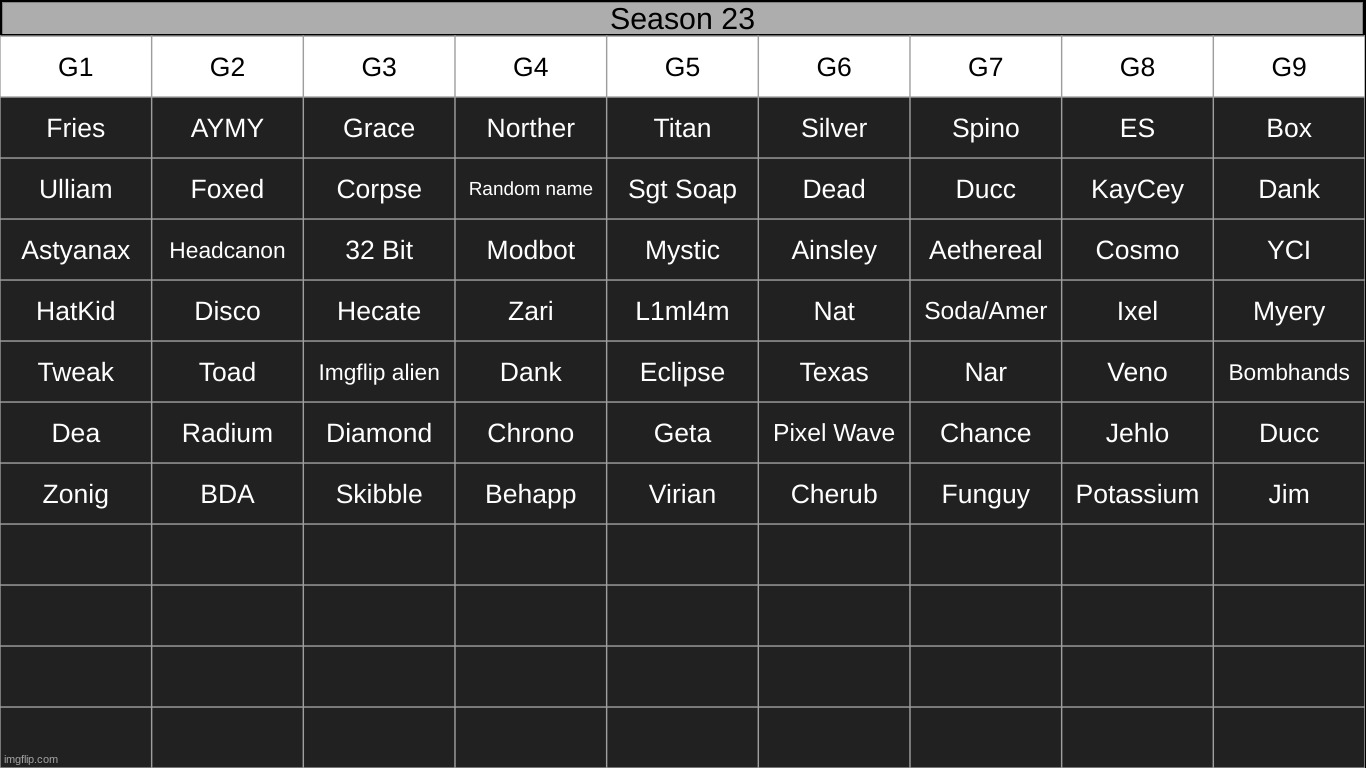Image resolution: width=1366 pixels, height=768 pixels.
Task: Select the Aethereal cell
Action: tap(985, 250)
